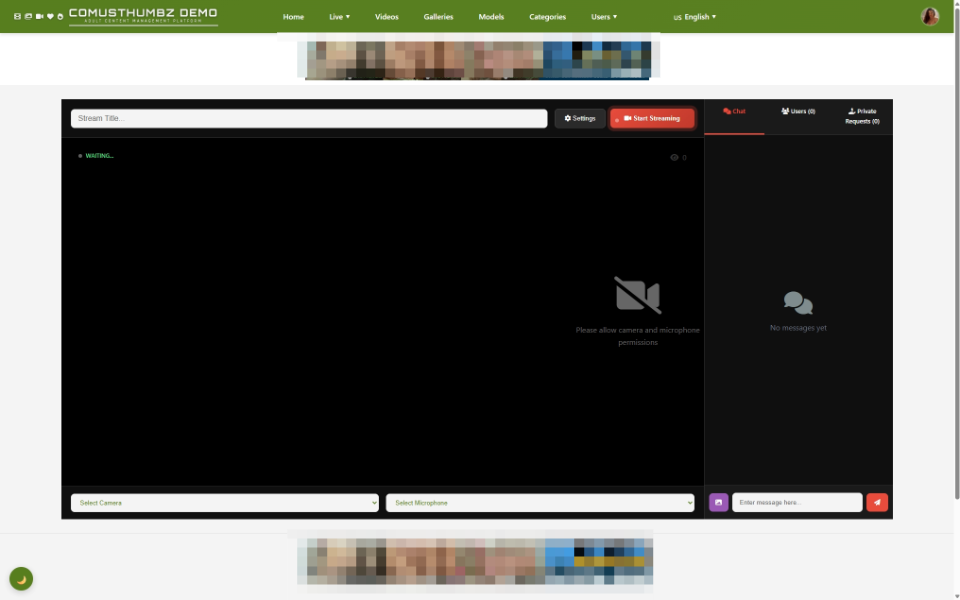The width and height of the screenshot is (960, 600).
Task: Open the English language selector
Action: click(695, 17)
